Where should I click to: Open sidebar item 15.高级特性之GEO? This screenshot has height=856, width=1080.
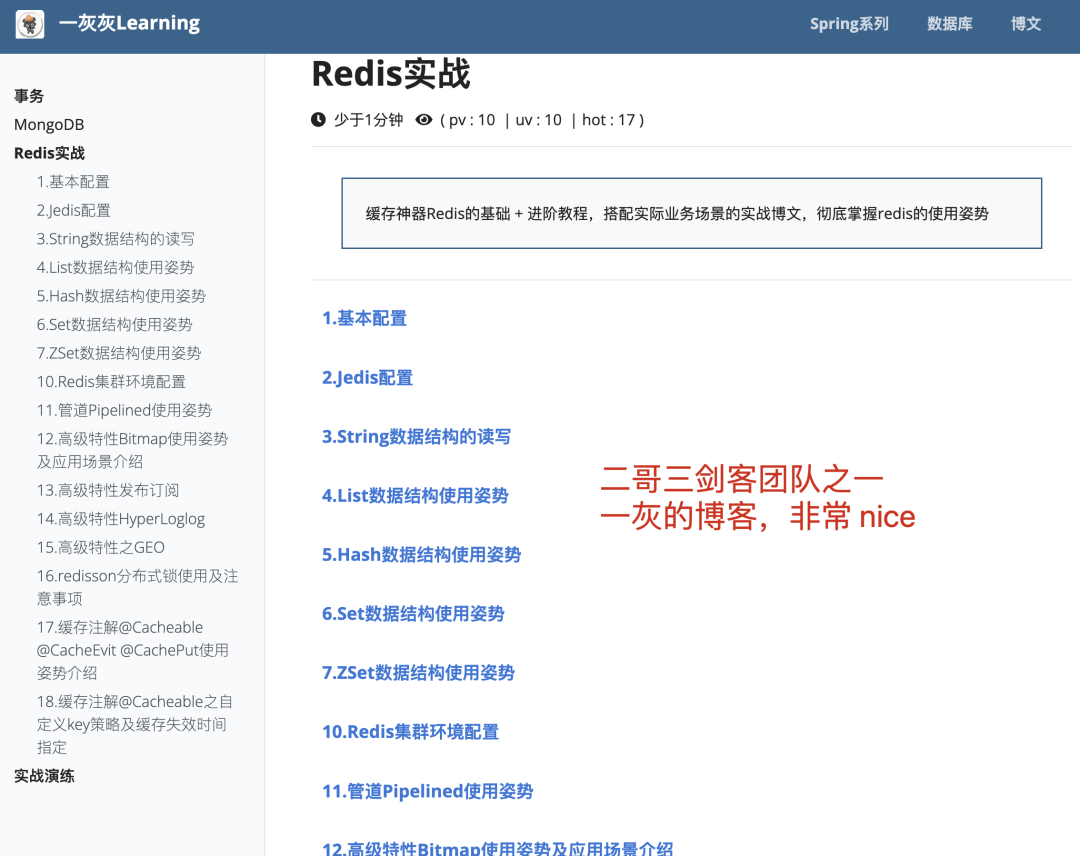coord(101,547)
